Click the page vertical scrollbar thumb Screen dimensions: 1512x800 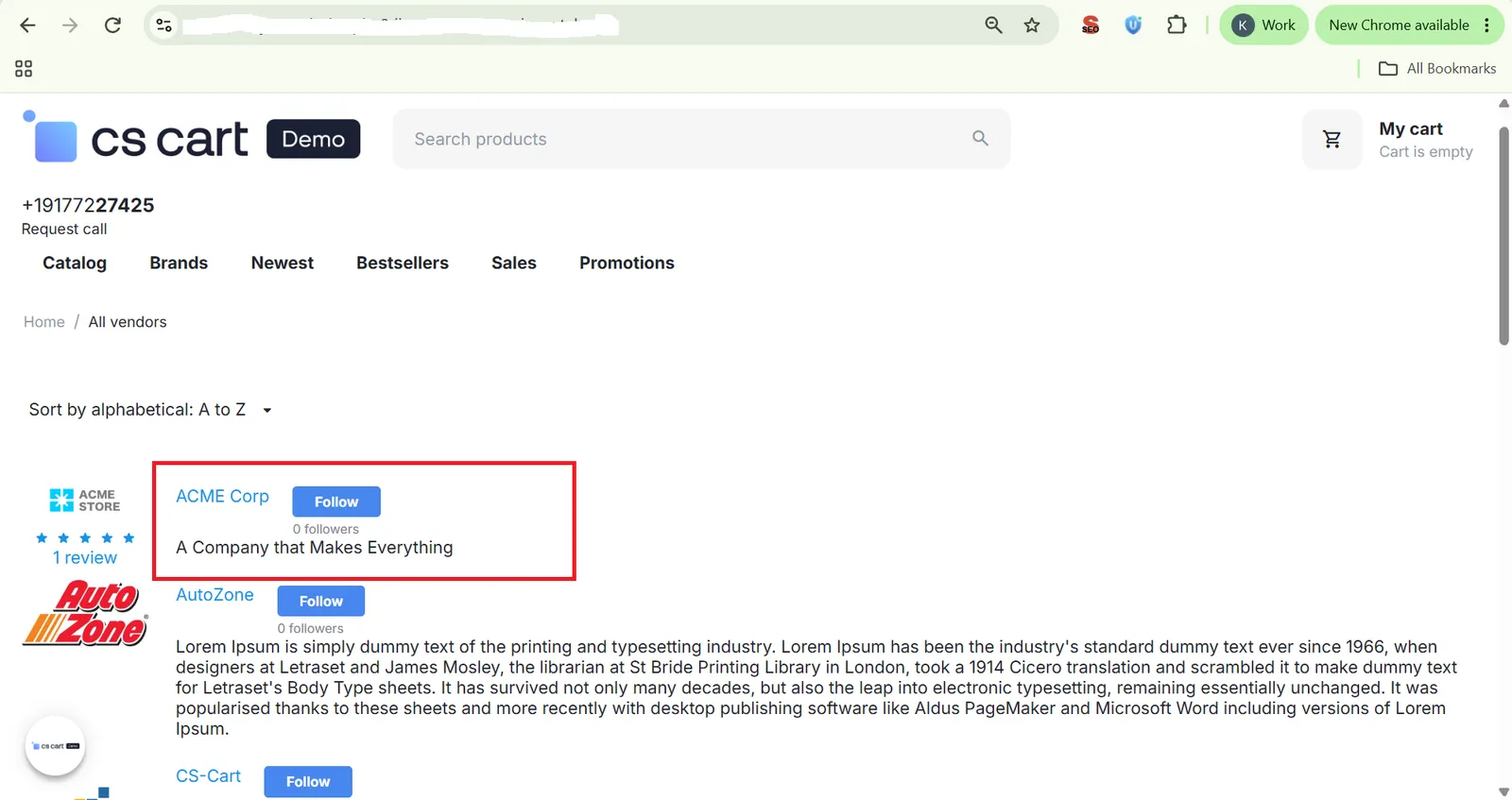point(1503,236)
